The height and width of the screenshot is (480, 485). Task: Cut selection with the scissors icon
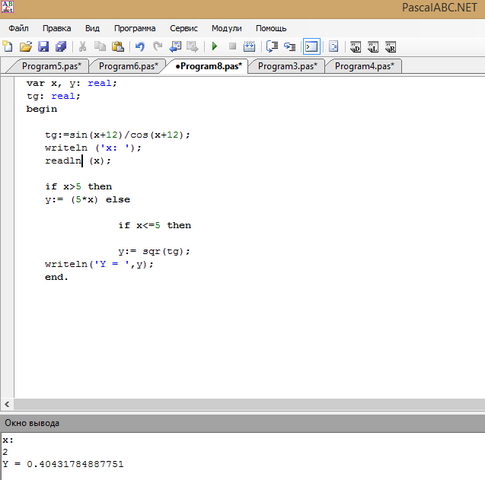pyautogui.click(x=82, y=47)
